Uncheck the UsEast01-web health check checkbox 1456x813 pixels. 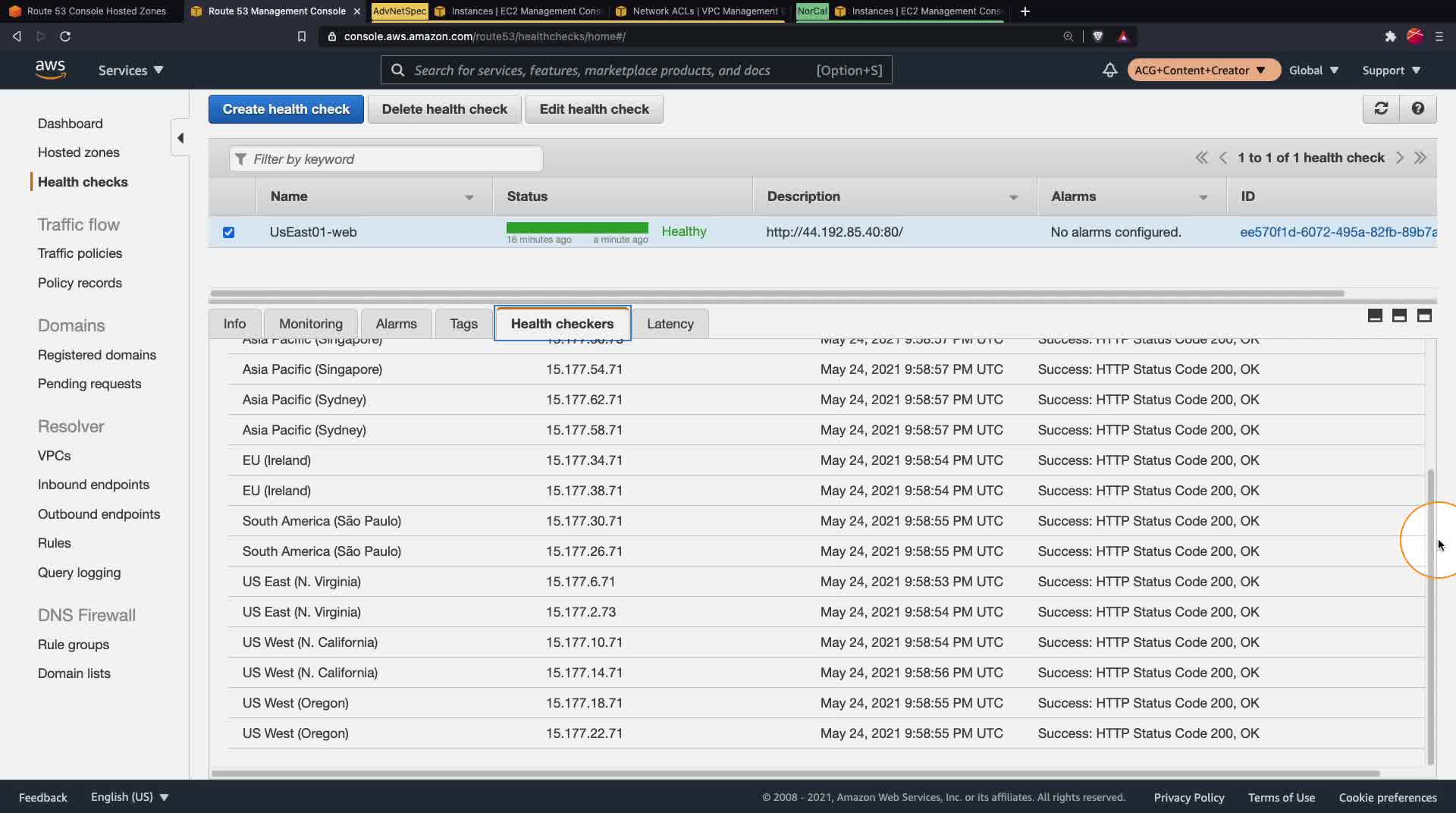click(228, 232)
